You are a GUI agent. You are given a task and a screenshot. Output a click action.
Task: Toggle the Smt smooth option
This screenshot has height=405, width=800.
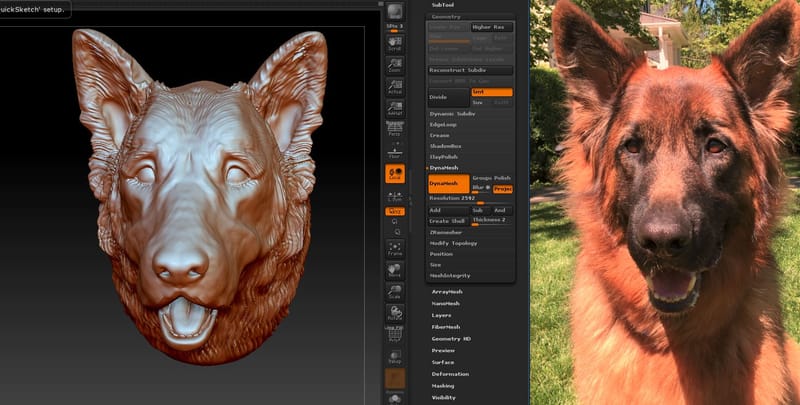[492, 92]
